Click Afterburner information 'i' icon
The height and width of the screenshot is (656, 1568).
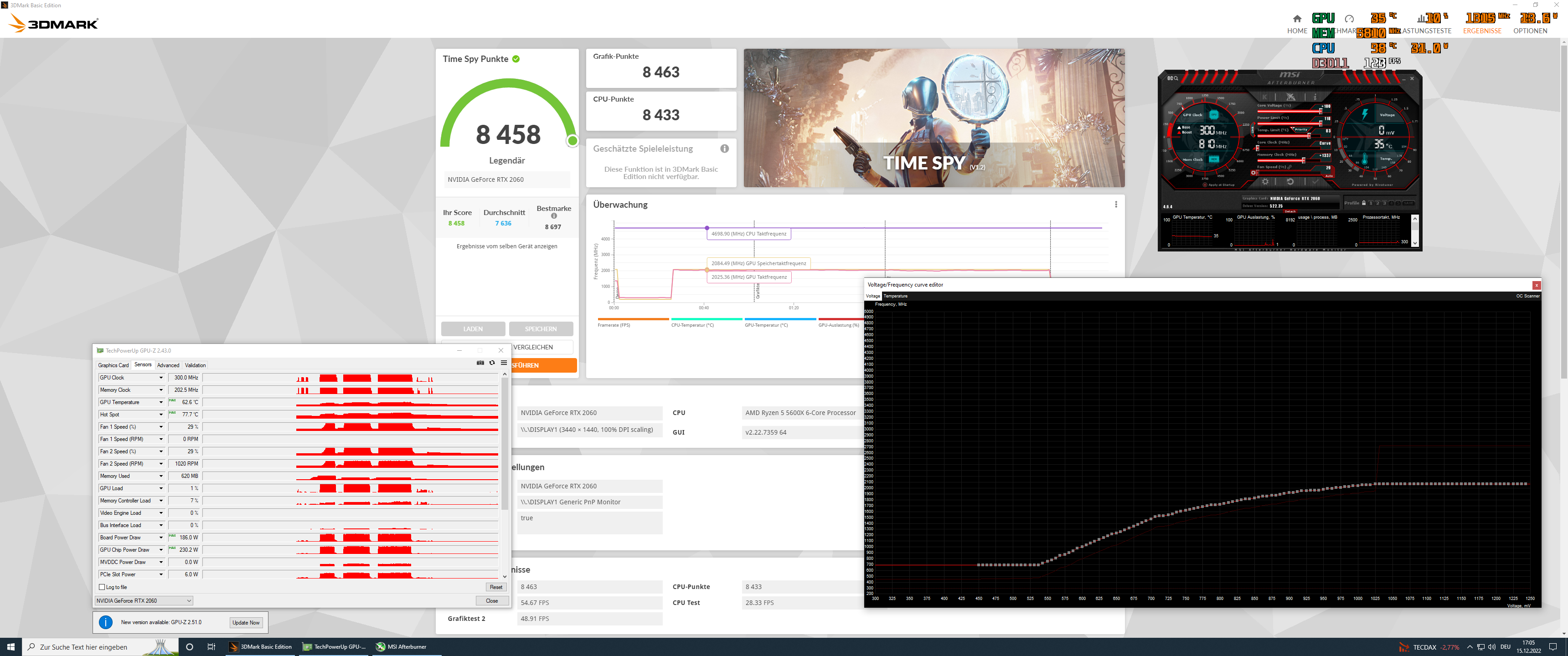pyautogui.click(x=1315, y=97)
